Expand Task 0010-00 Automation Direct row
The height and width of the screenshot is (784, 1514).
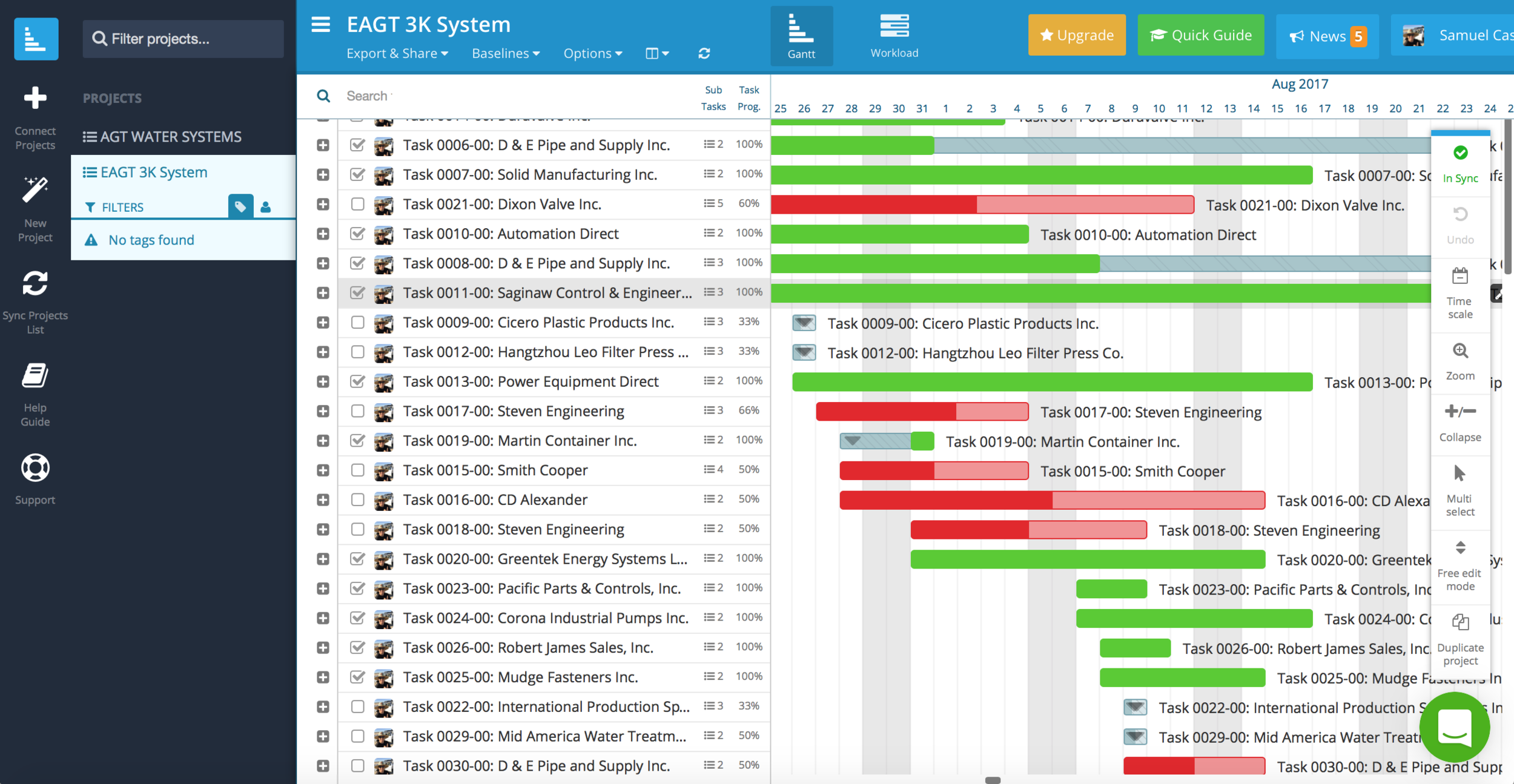(323, 234)
